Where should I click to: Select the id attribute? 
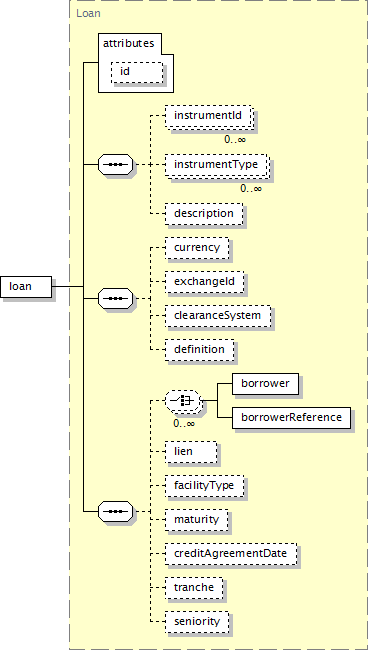(x=137, y=72)
